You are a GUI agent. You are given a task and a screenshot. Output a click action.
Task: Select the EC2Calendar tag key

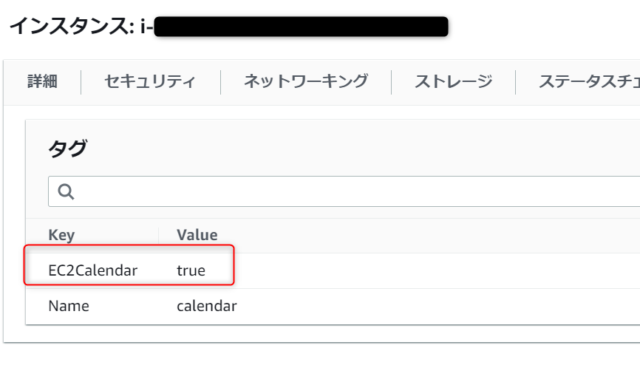(93, 270)
